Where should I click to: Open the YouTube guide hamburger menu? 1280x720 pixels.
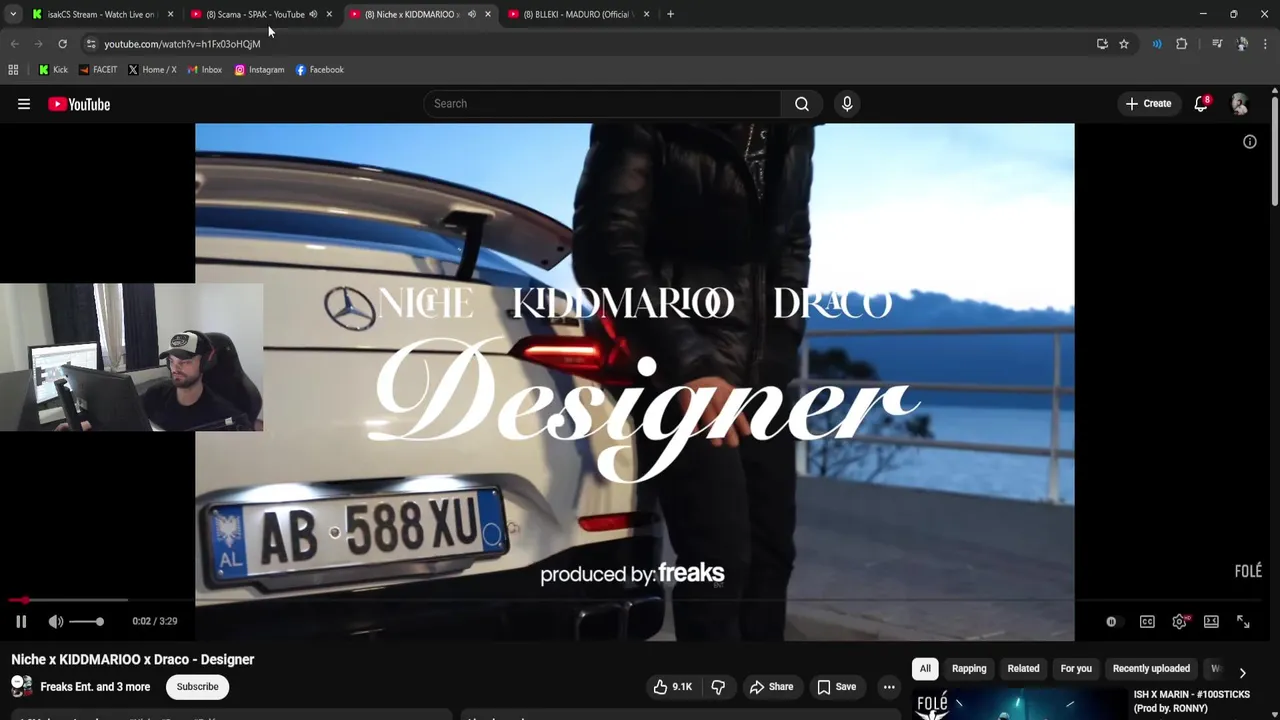pos(24,104)
